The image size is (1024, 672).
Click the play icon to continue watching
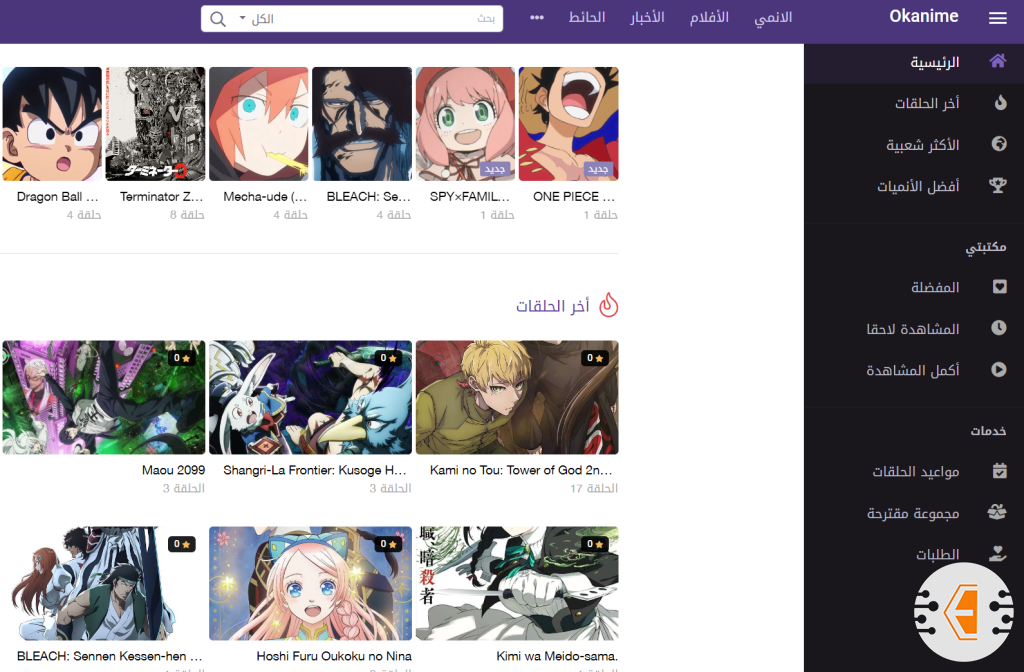click(x=999, y=370)
